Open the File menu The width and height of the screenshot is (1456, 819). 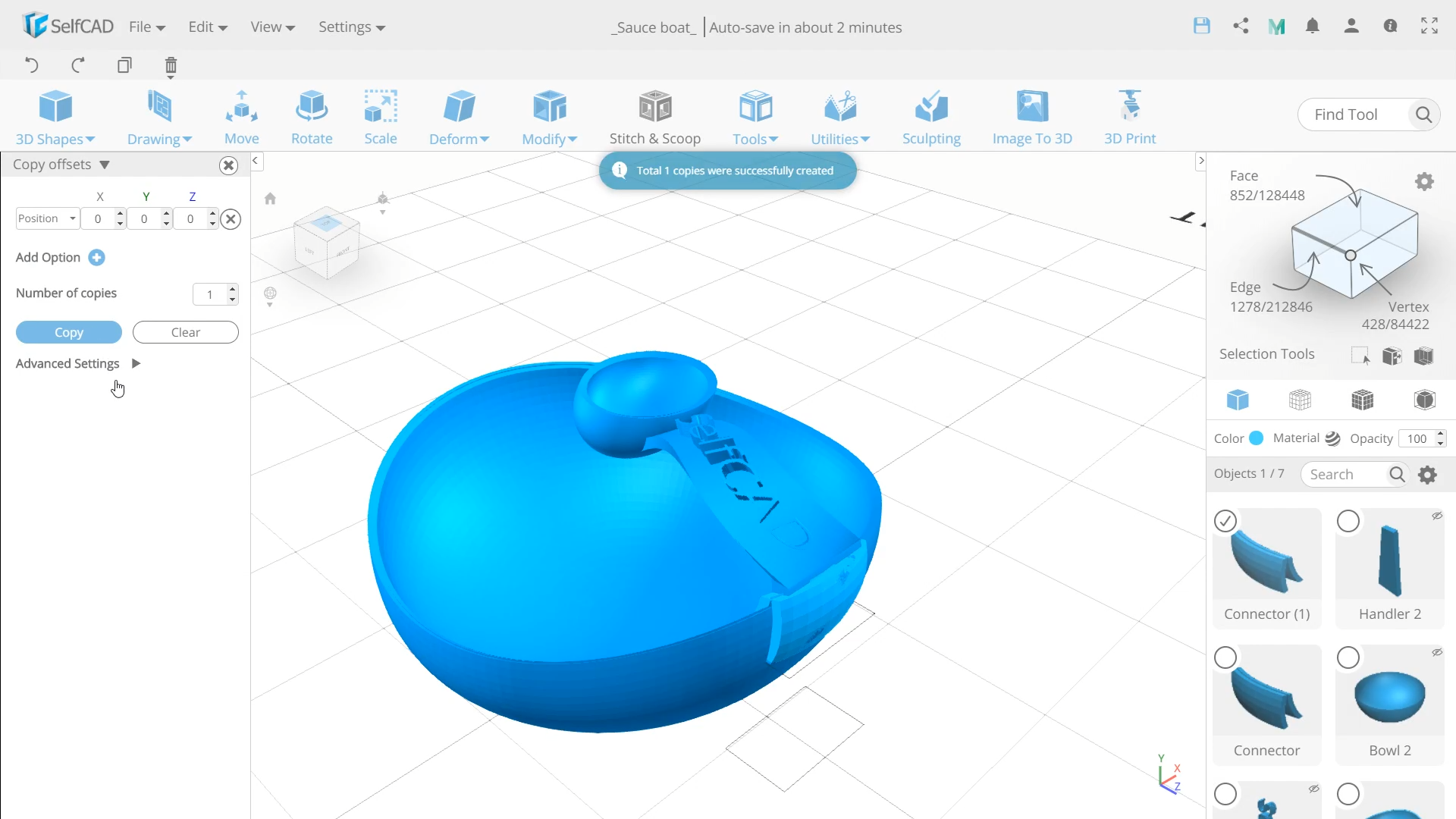point(147,27)
